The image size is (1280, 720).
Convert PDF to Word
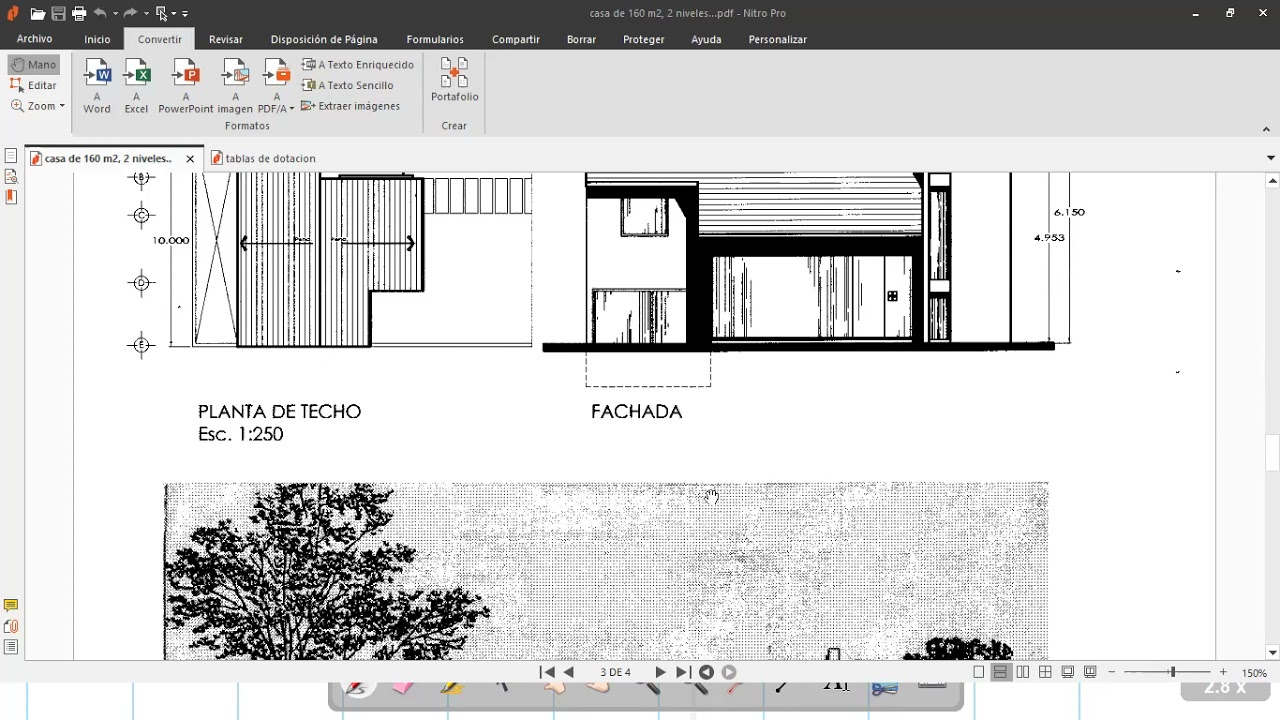[x=97, y=86]
